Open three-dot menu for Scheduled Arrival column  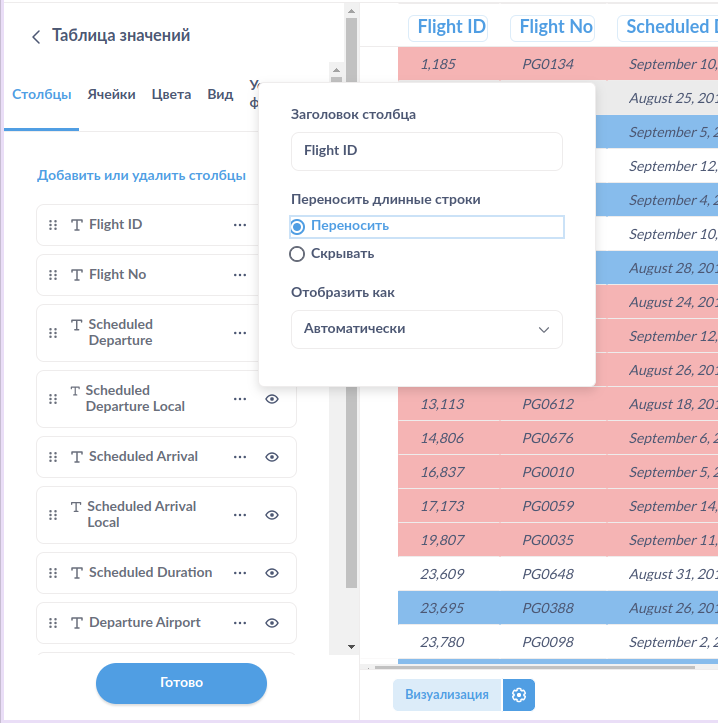coord(240,457)
